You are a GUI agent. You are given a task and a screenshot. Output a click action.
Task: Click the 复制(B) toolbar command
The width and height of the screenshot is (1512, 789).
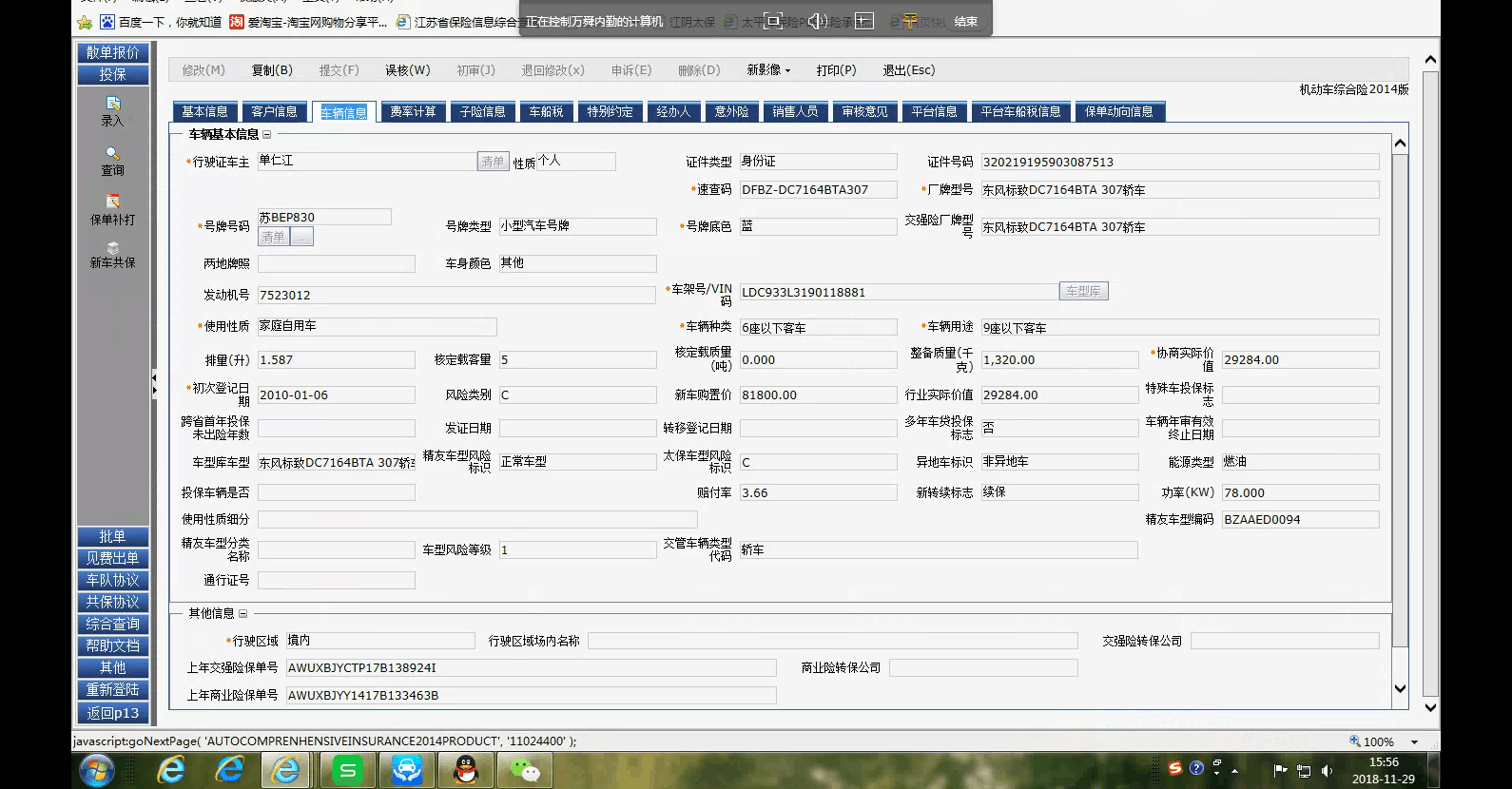point(272,70)
